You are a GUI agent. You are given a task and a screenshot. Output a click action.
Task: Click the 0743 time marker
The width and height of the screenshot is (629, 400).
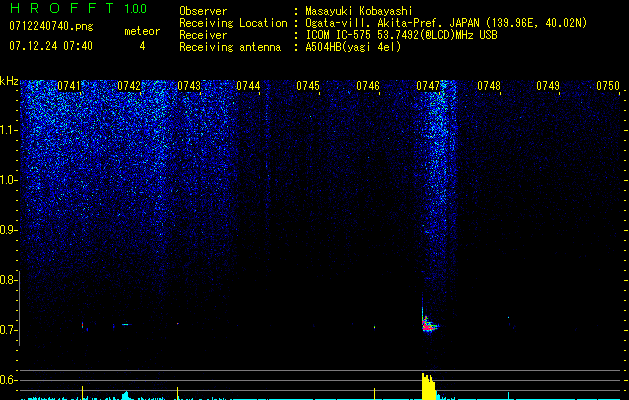point(189,86)
